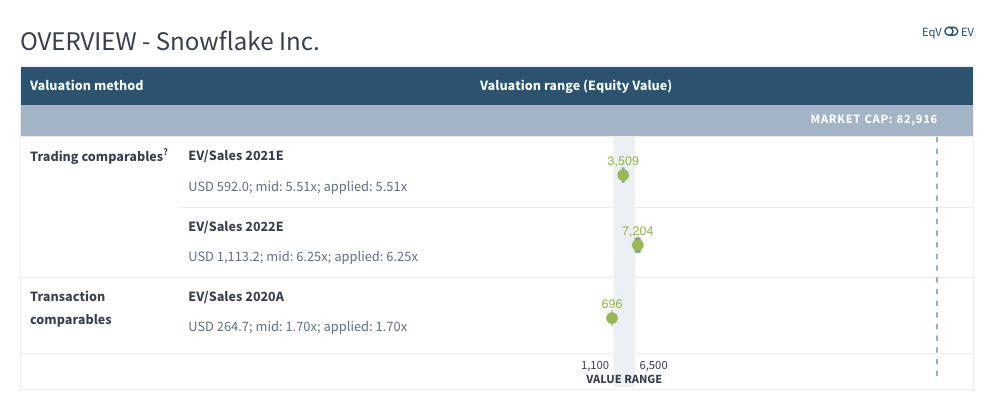996x406 pixels.
Task: Click the MARKET CAP: 82,916 label
Action: 873,119
